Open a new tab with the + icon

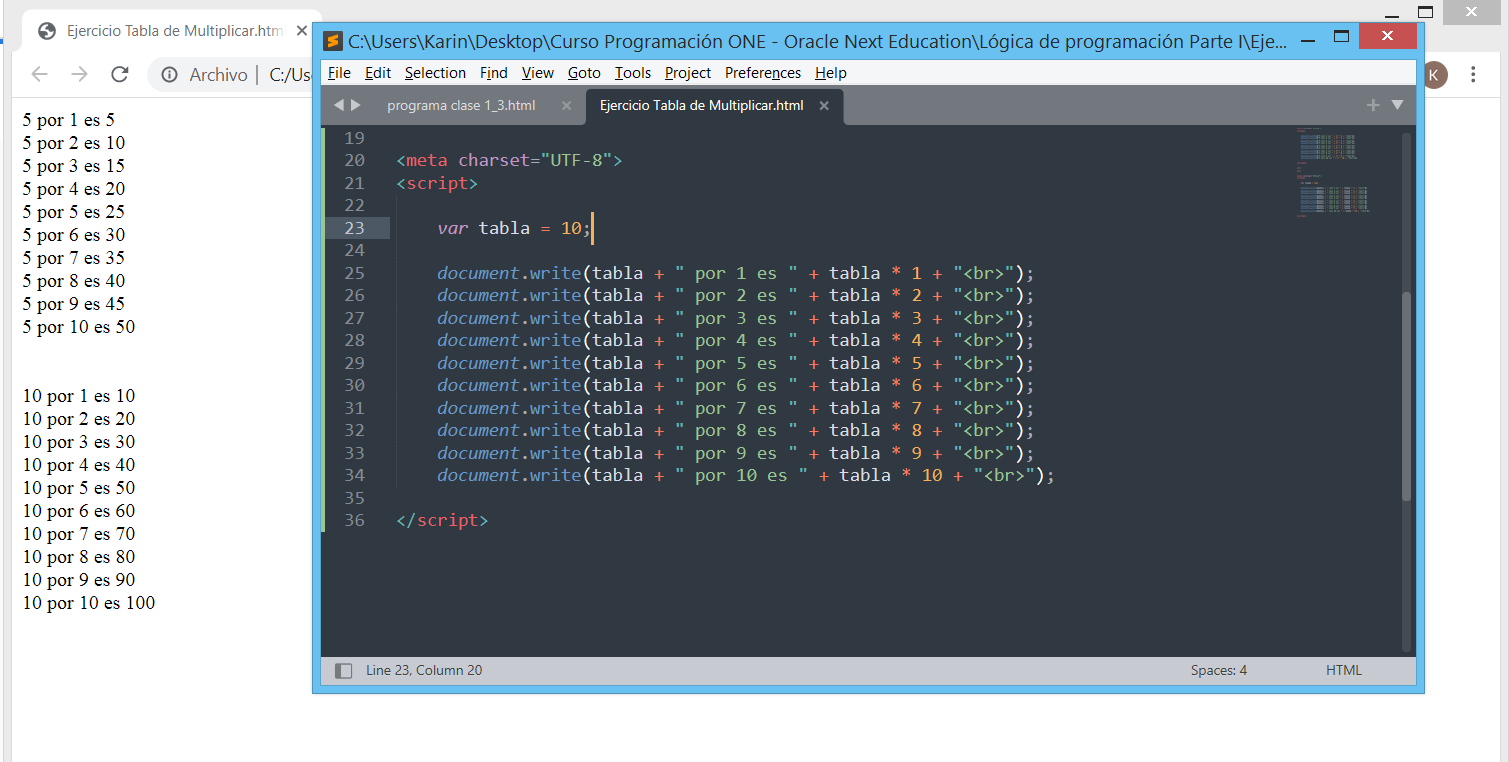click(1373, 104)
